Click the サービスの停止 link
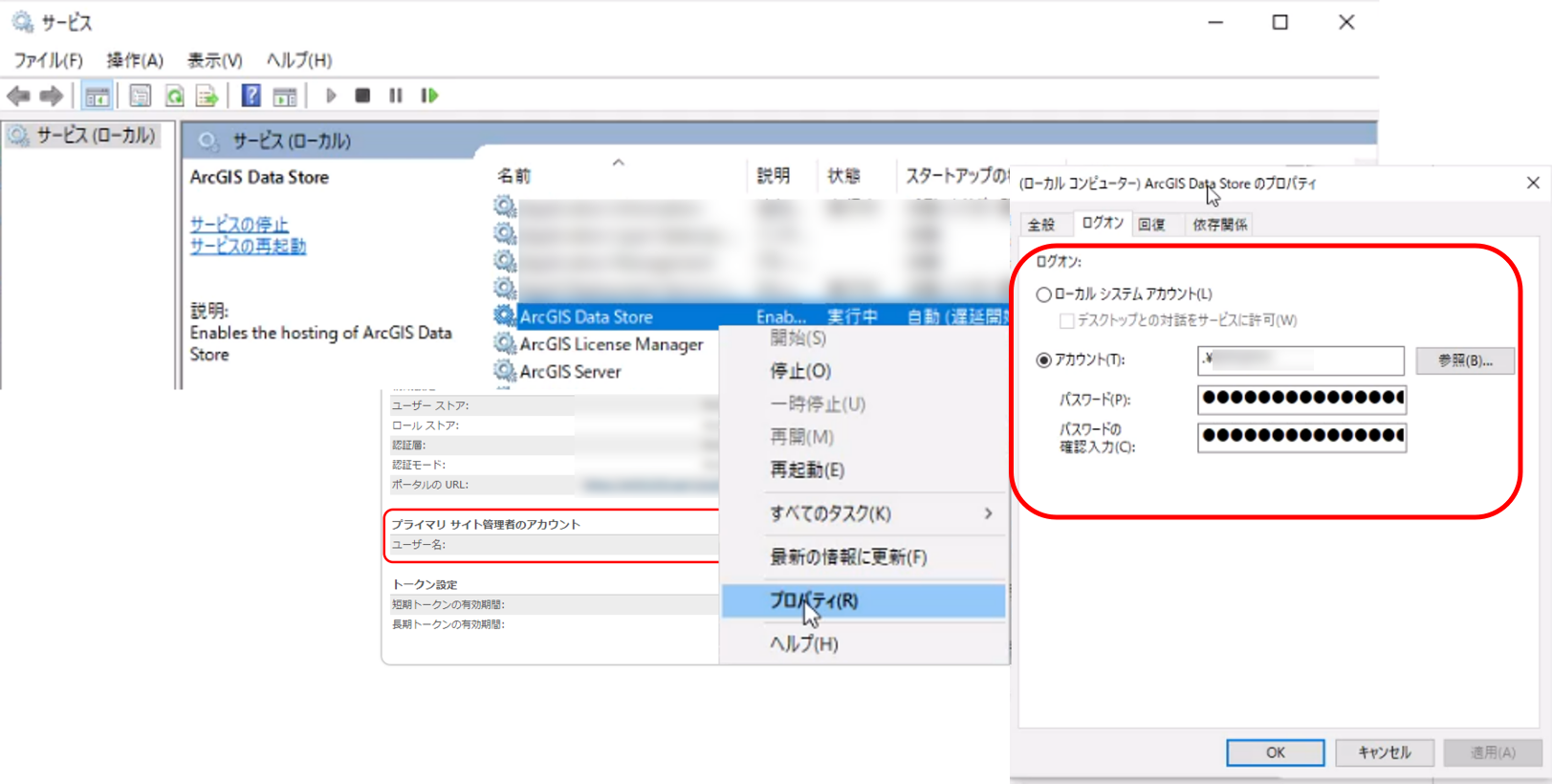Viewport: 1552px width, 784px height. coord(239,224)
